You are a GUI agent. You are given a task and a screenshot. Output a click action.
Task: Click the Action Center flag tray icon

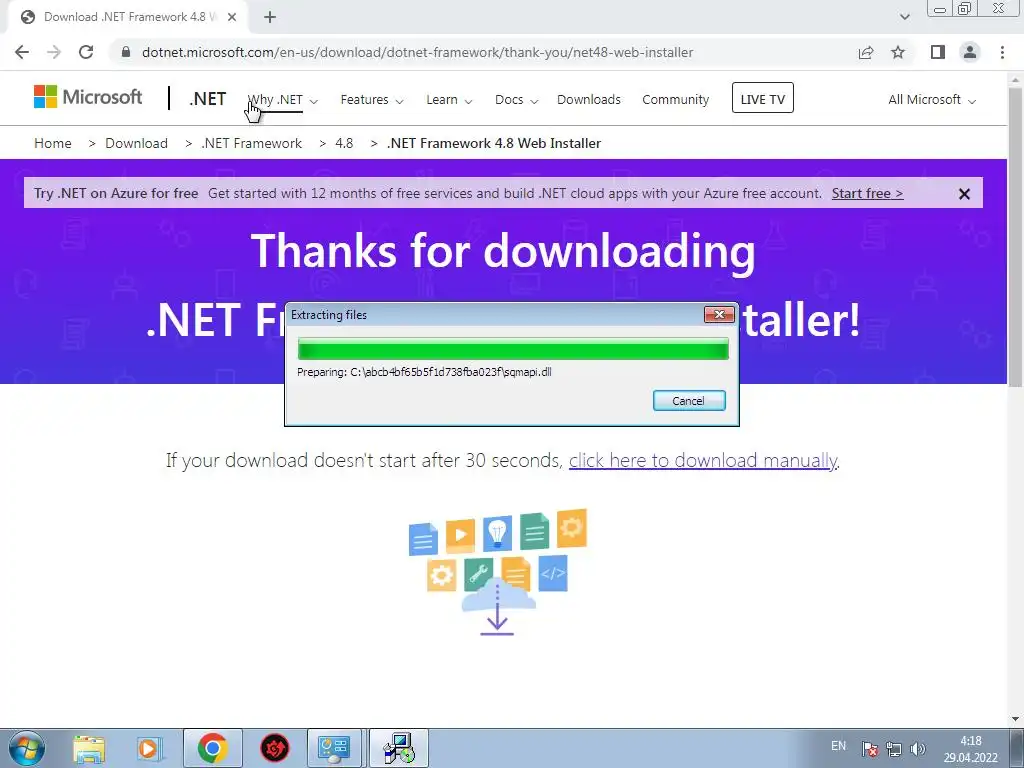(869, 749)
